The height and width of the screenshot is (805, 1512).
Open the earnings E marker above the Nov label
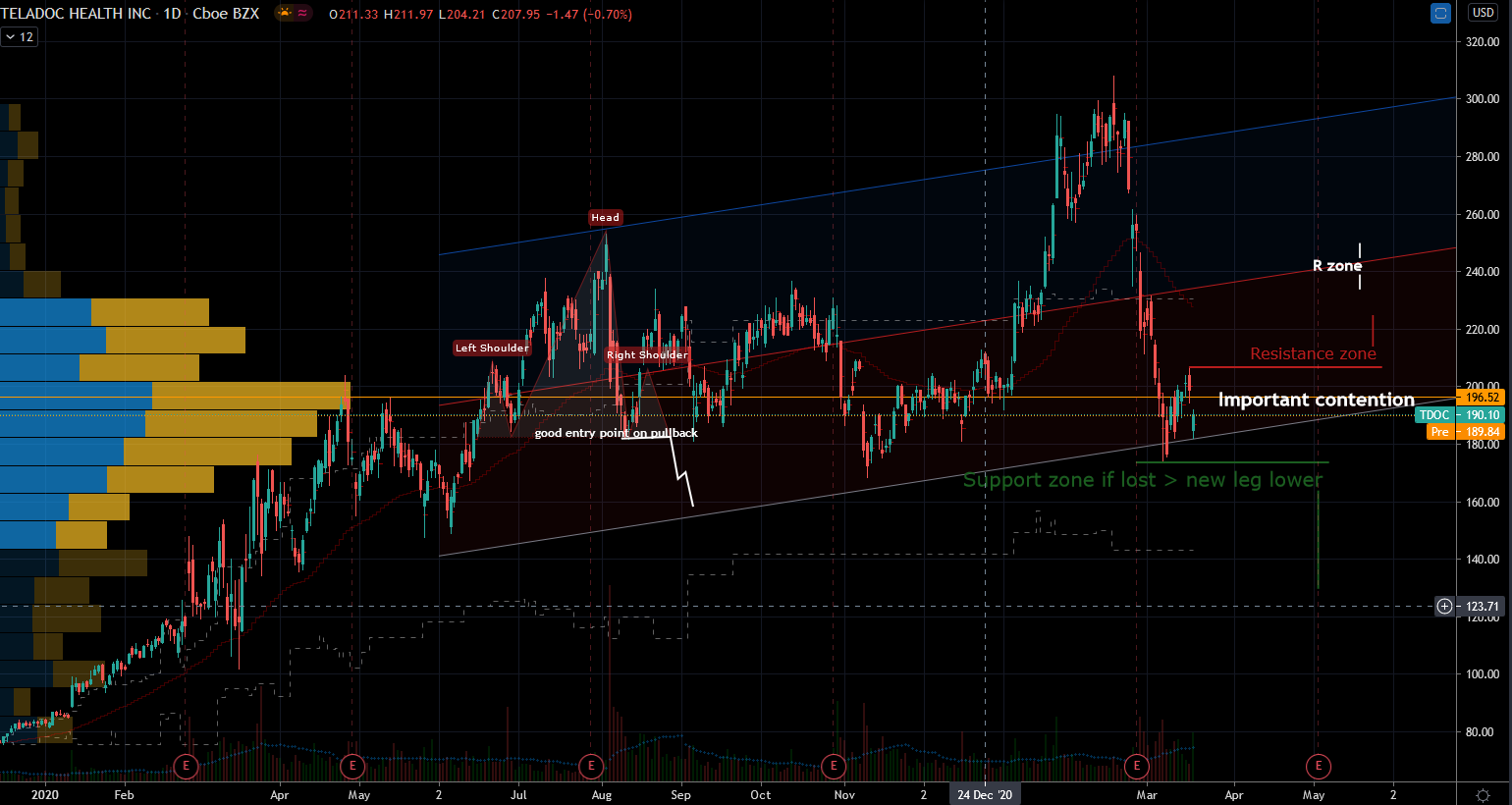coord(834,766)
